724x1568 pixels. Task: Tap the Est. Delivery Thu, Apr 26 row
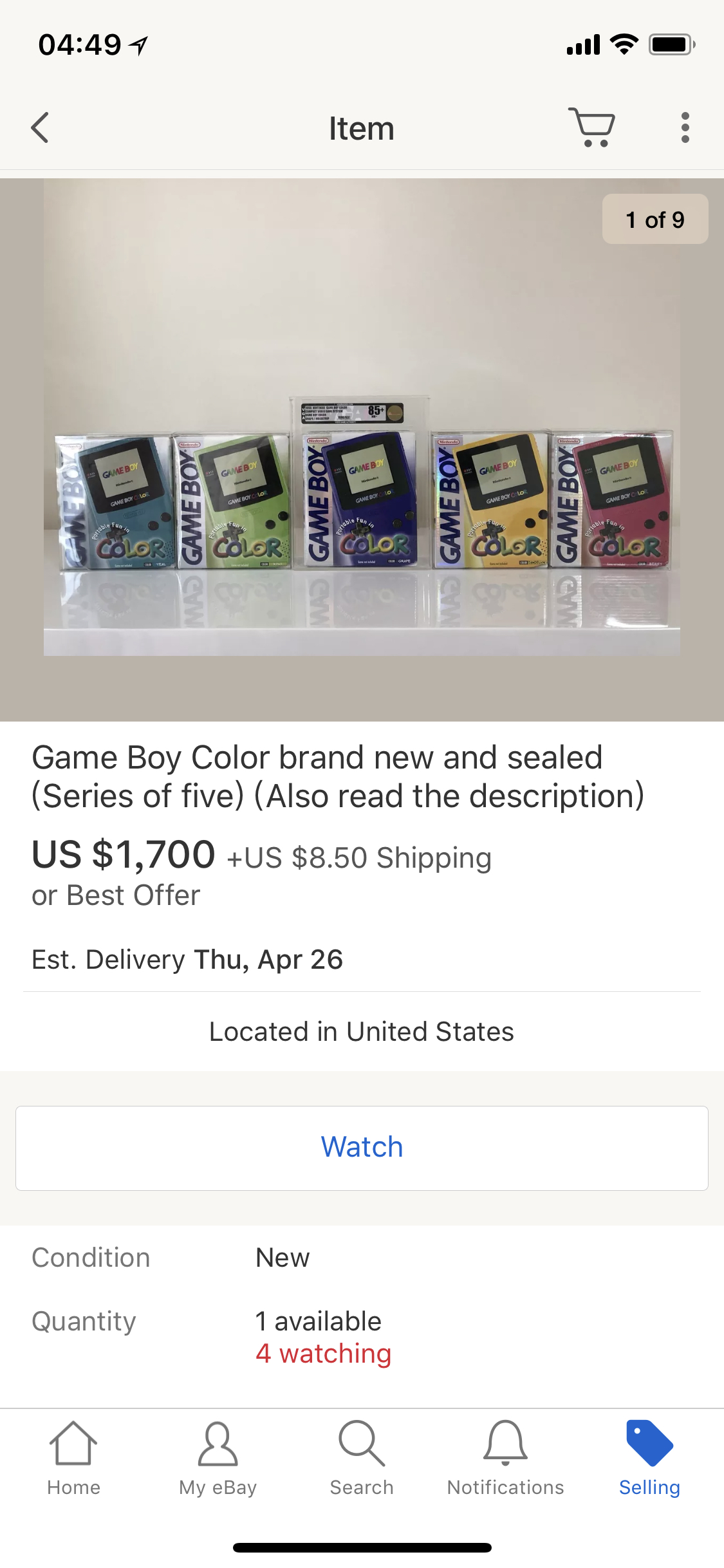pyautogui.click(x=187, y=960)
